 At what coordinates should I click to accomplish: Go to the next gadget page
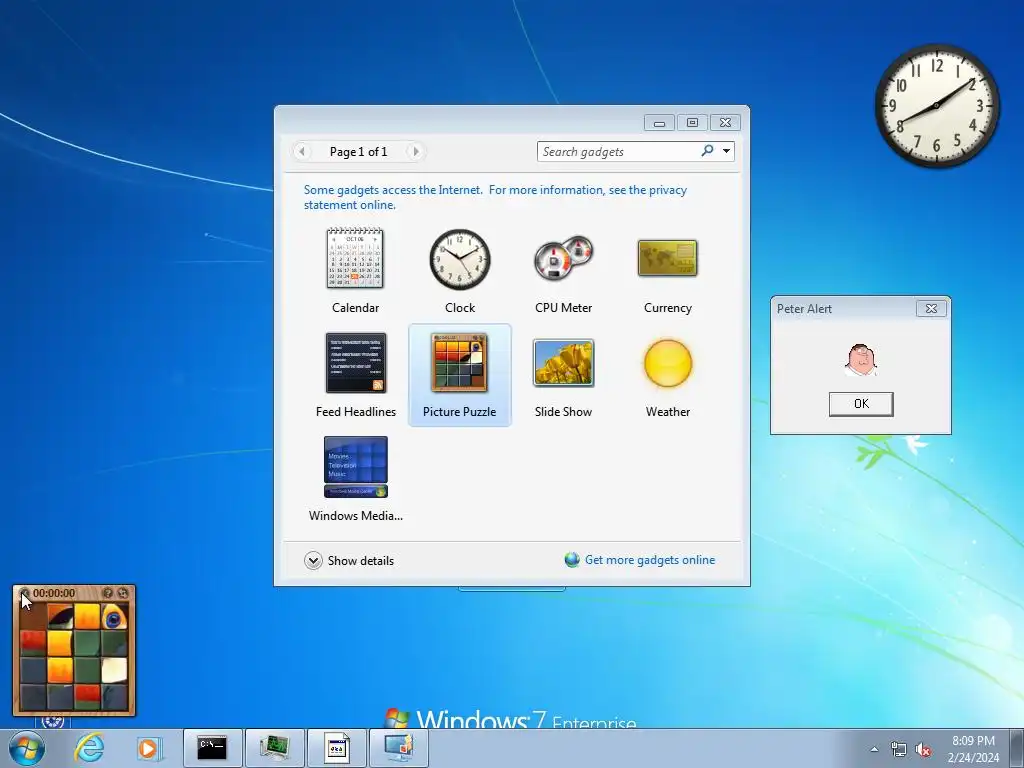[x=415, y=152]
